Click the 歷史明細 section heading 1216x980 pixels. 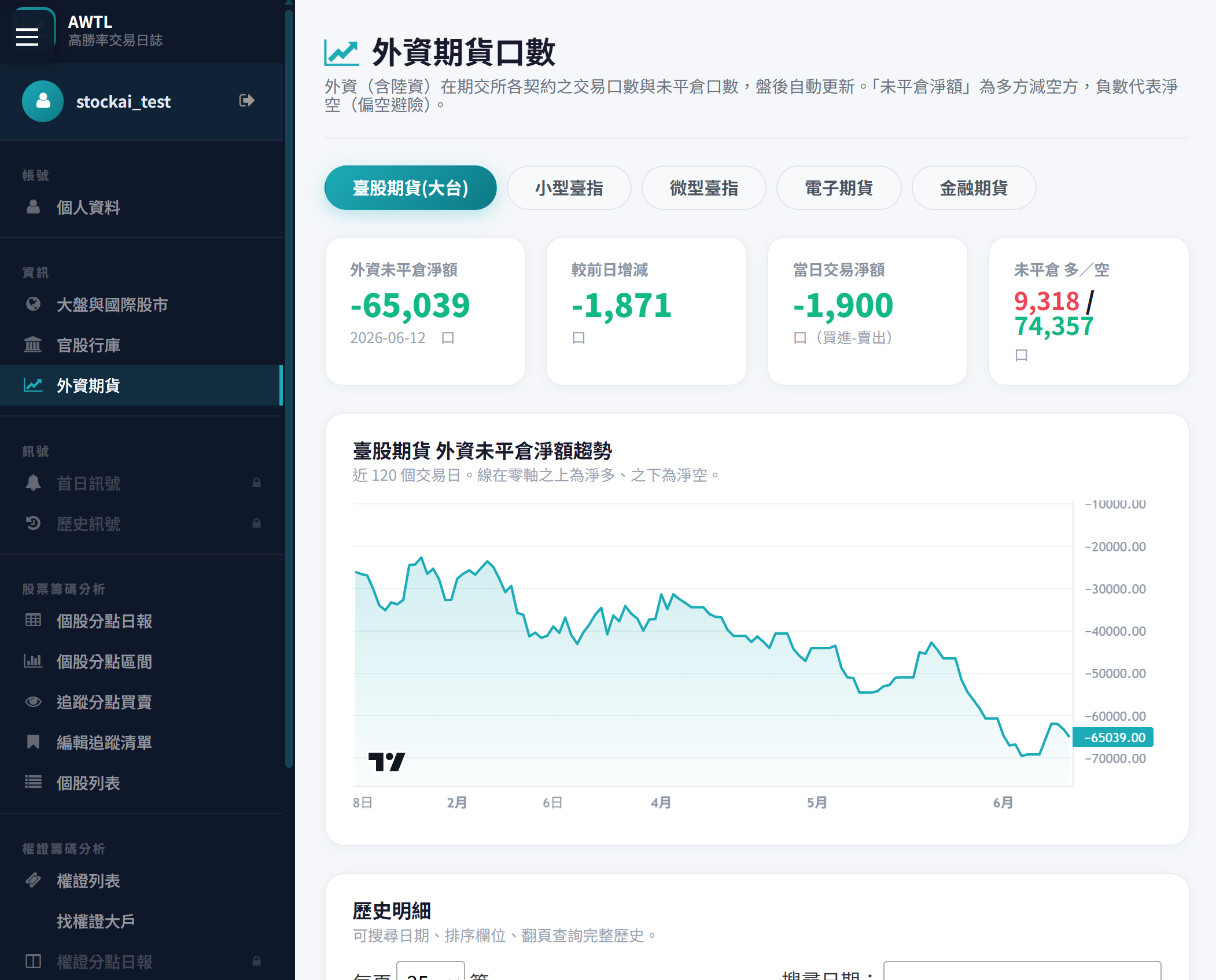(392, 911)
